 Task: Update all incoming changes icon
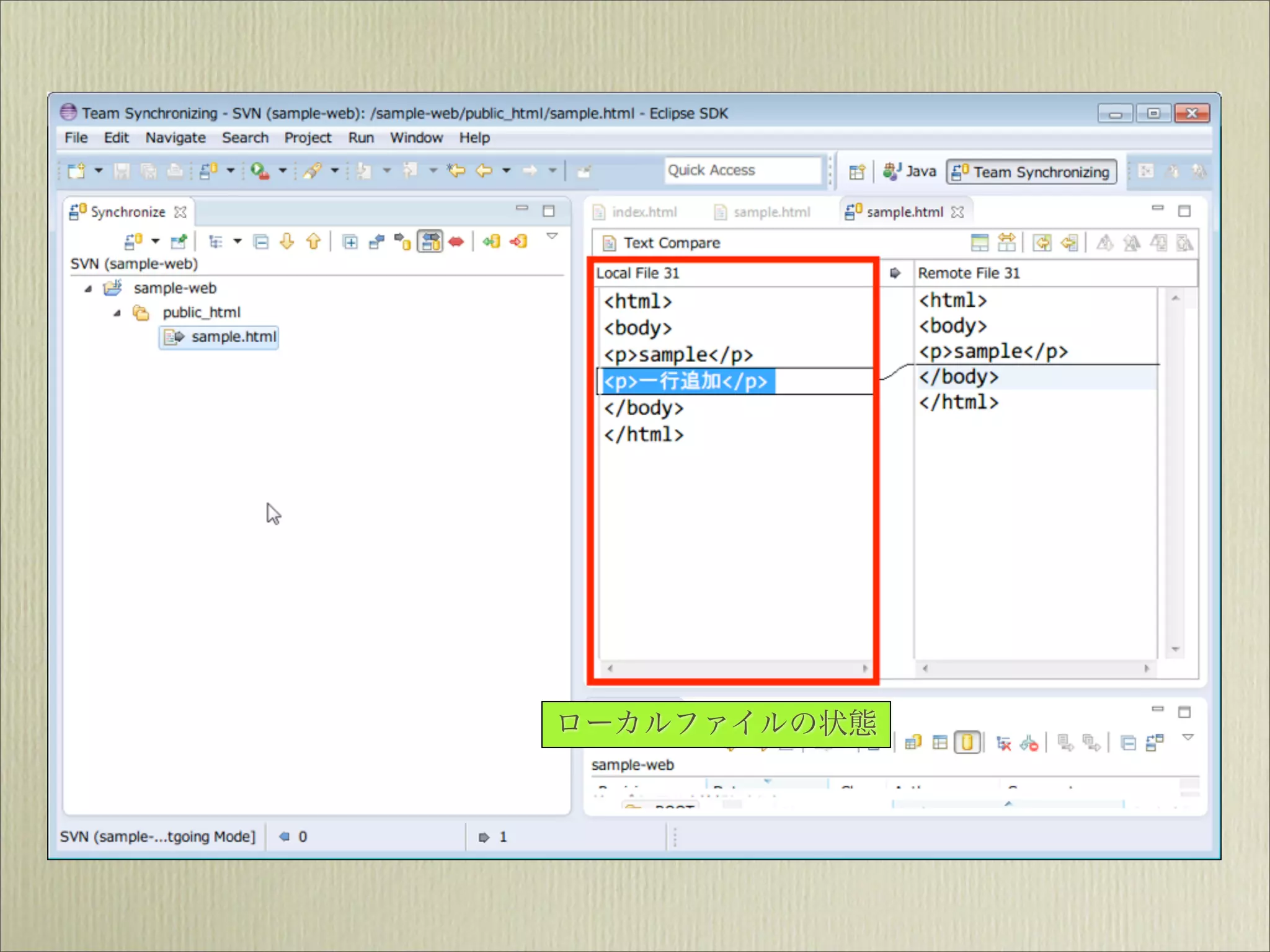click(x=491, y=242)
